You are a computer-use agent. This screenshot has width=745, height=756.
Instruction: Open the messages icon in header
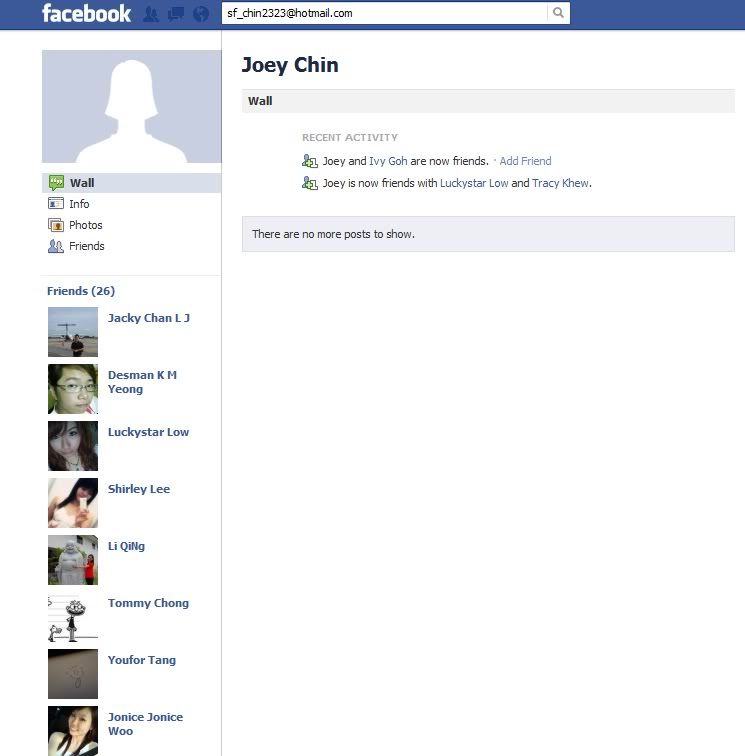click(x=176, y=14)
